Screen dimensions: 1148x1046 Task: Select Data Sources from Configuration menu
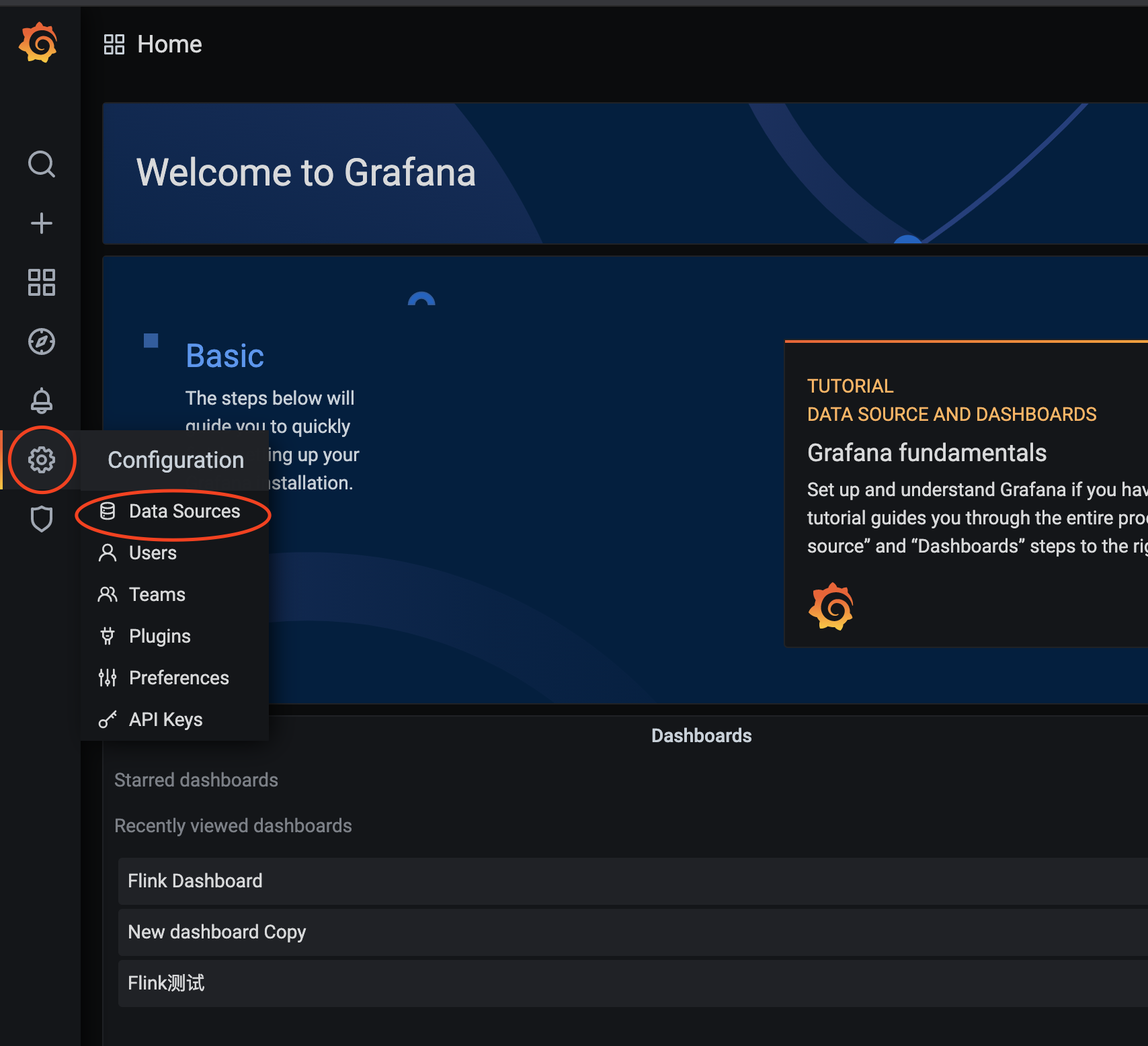point(175,512)
